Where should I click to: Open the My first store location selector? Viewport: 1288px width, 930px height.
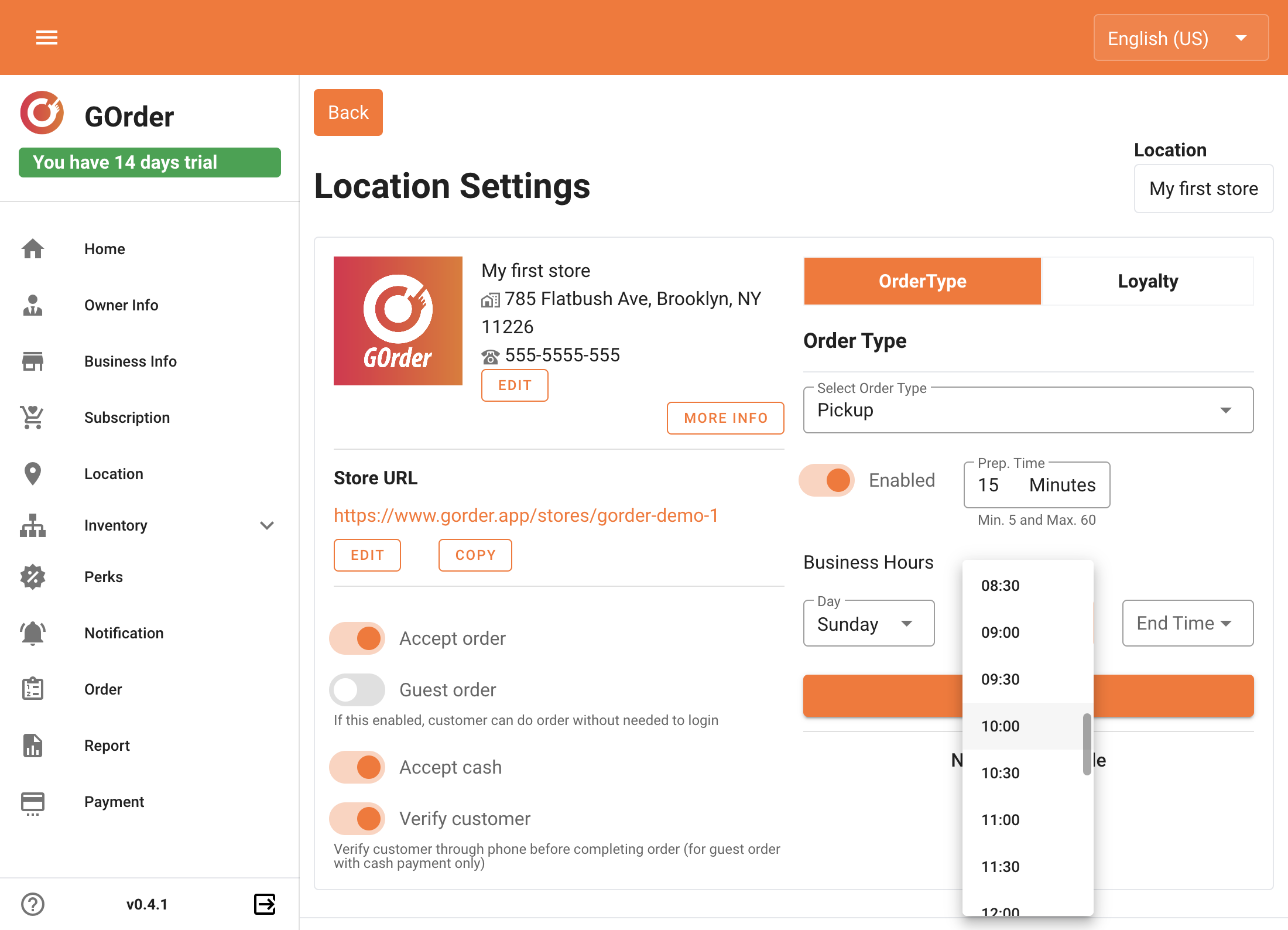(1204, 189)
